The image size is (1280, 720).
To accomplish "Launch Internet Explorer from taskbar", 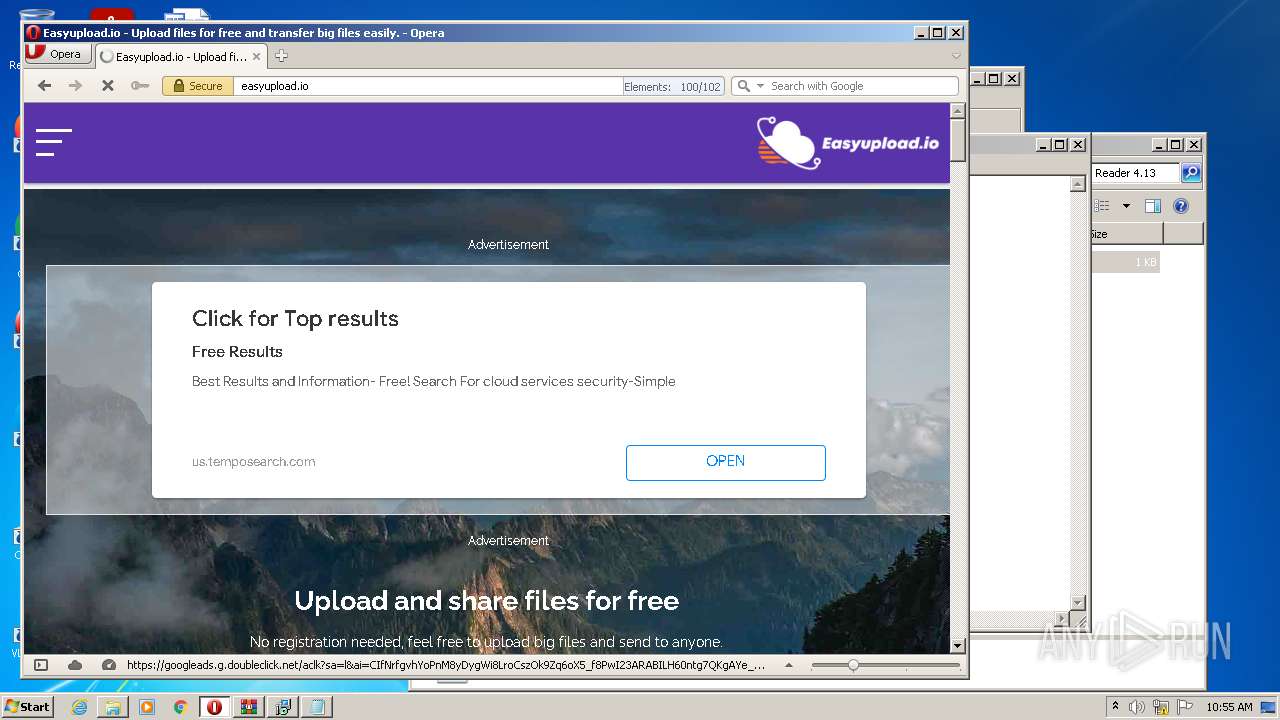I will [79, 707].
